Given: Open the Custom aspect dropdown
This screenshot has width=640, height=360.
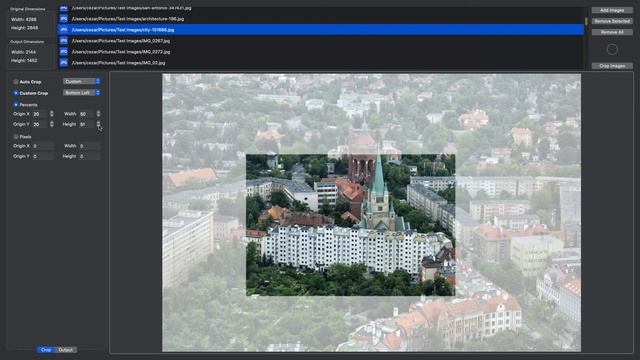Looking at the screenshot, I should pos(82,82).
